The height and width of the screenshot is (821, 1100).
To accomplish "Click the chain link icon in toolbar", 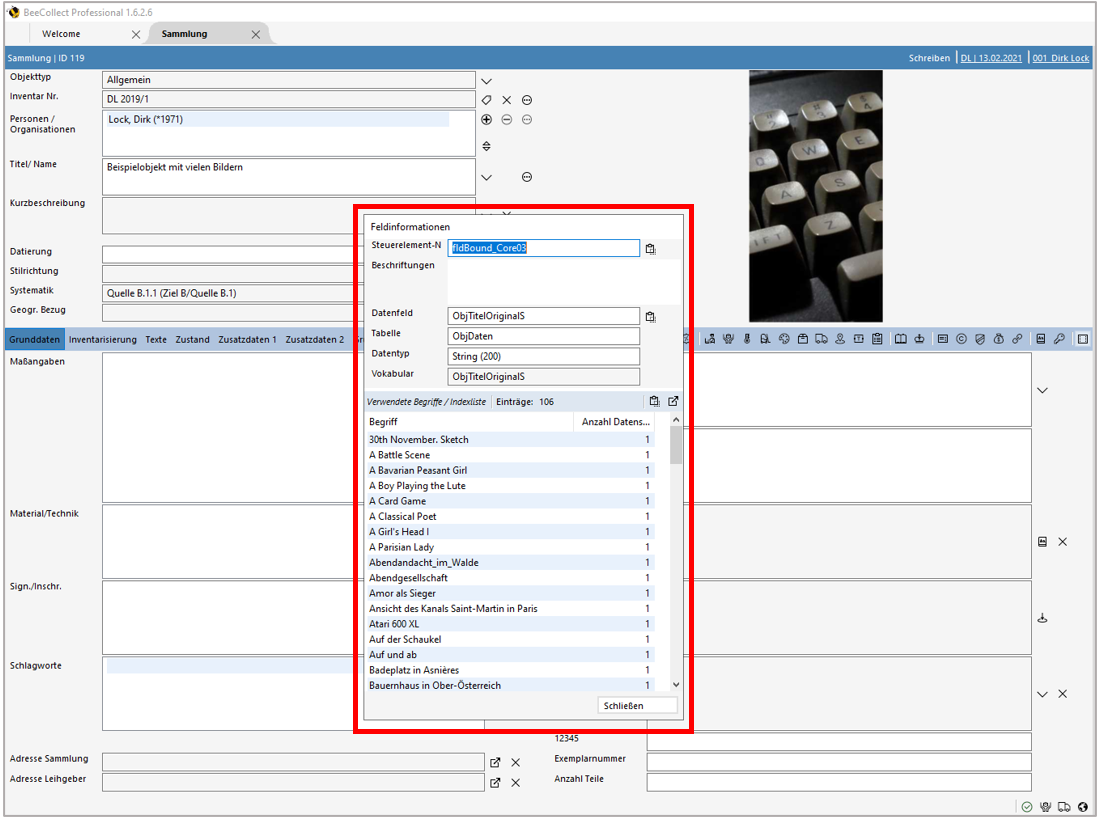I will tap(1017, 339).
